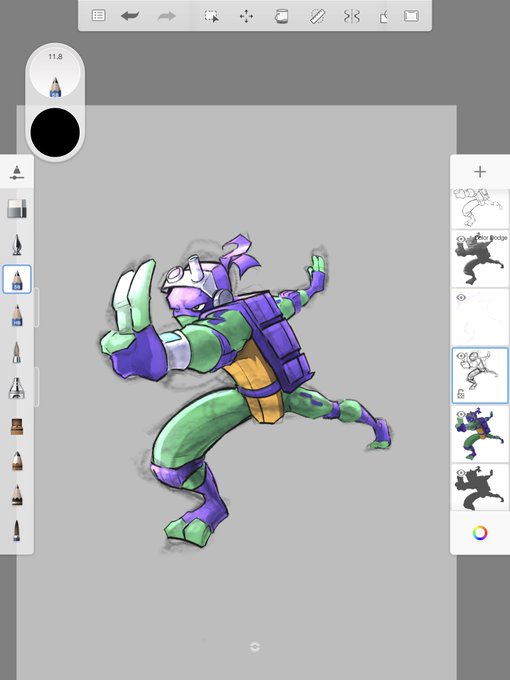Add a new layer with plus
This screenshot has width=510, height=680.
pos(480,172)
